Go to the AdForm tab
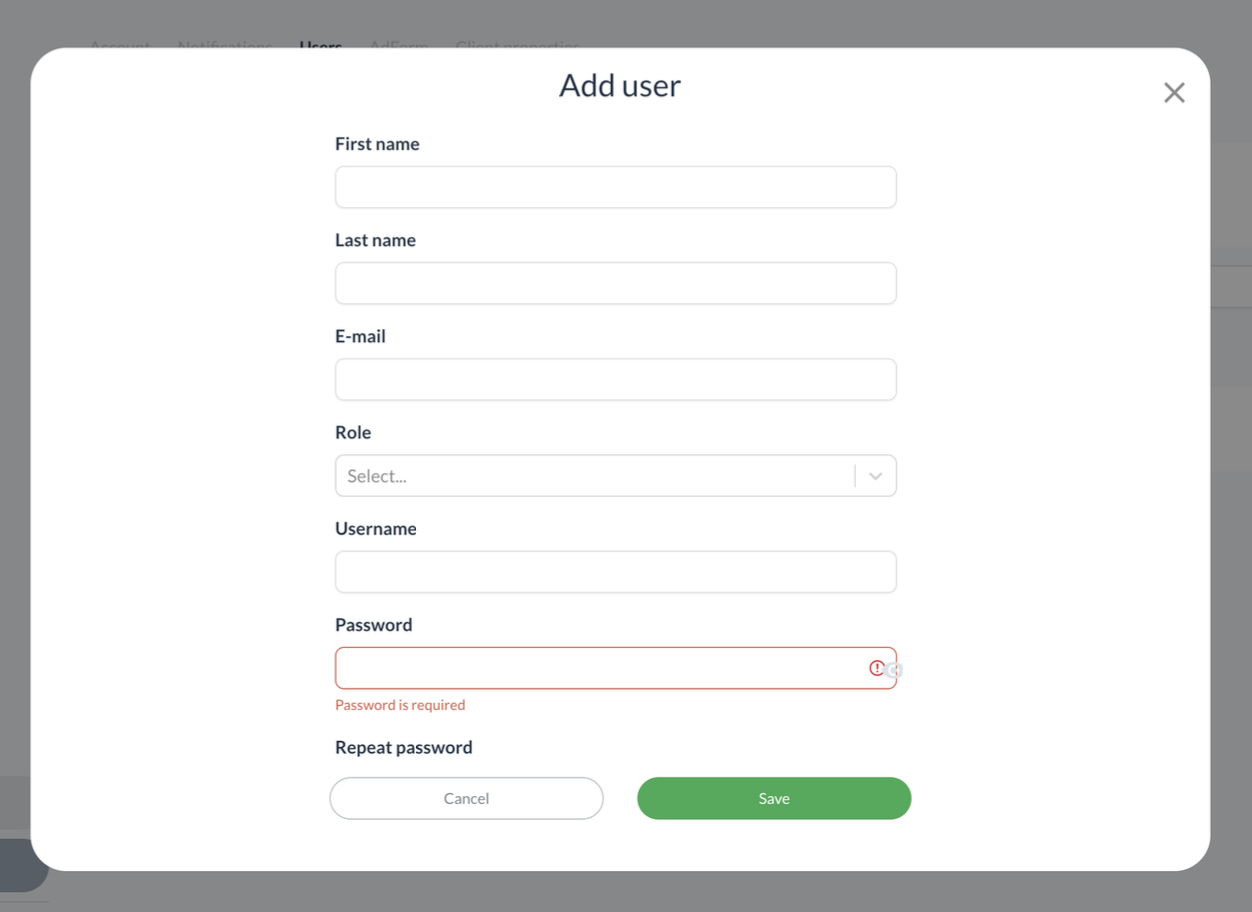1252x912 pixels. pyautogui.click(x=399, y=45)
